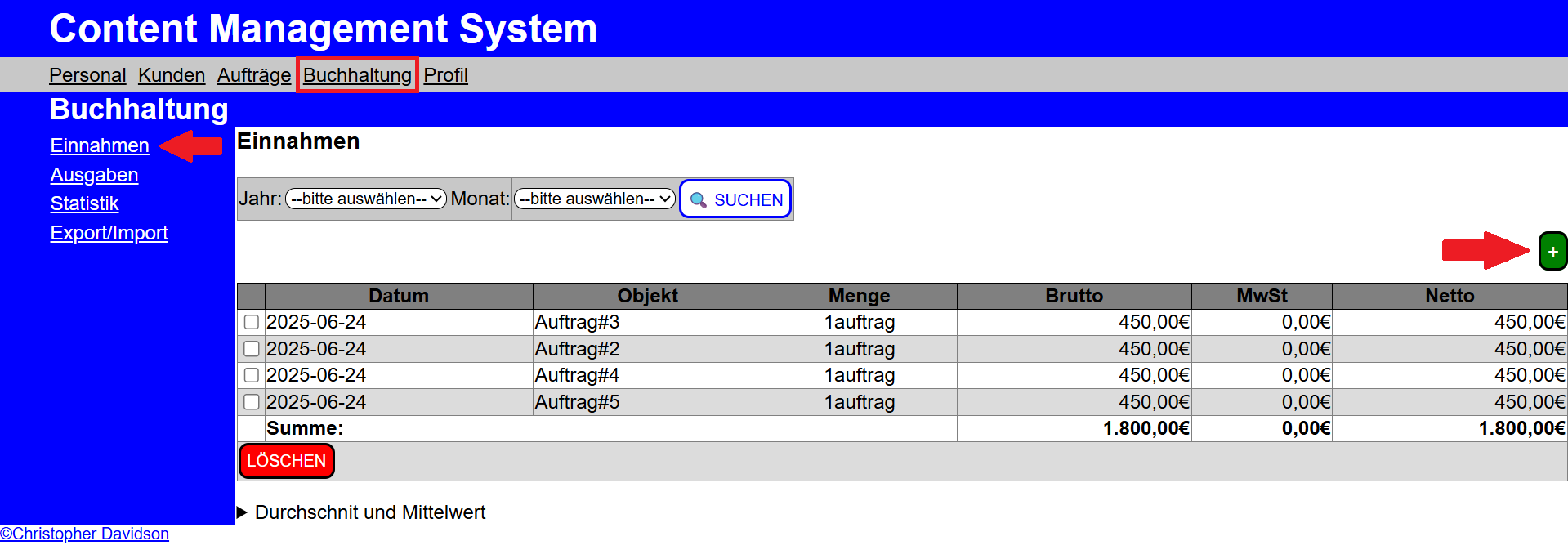The width and height of the screenshot is (1568, 550).
Task: Open the Personal menu item
Action: (x=87, y=75)
